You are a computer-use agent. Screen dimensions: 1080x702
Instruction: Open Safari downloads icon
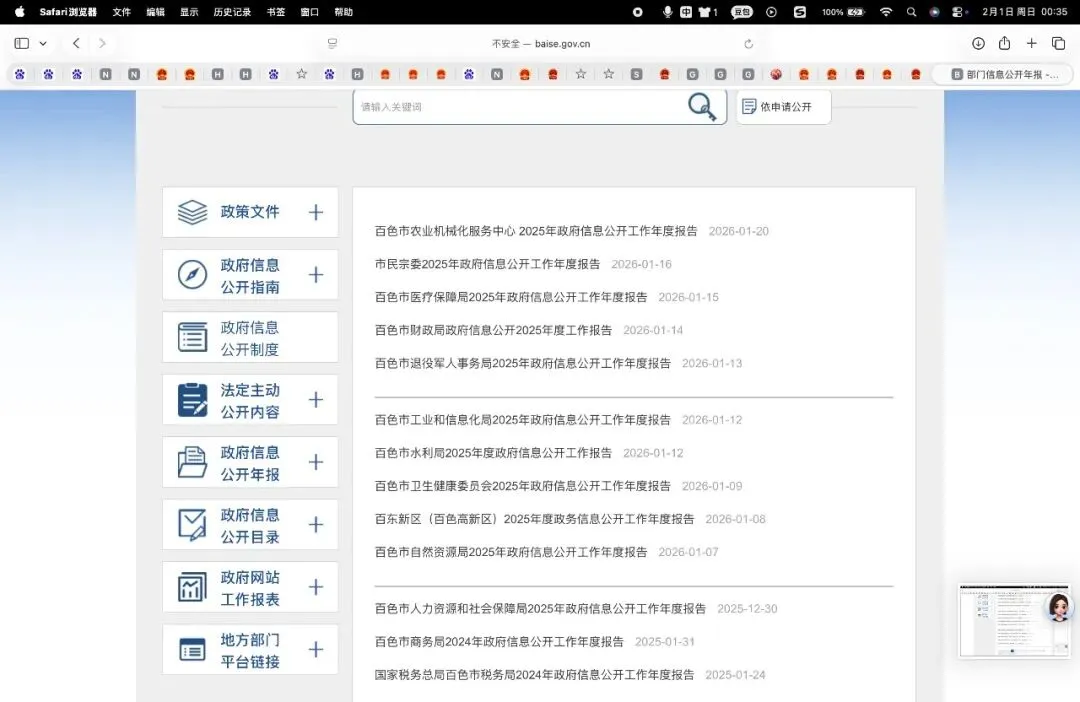[978, 43]
